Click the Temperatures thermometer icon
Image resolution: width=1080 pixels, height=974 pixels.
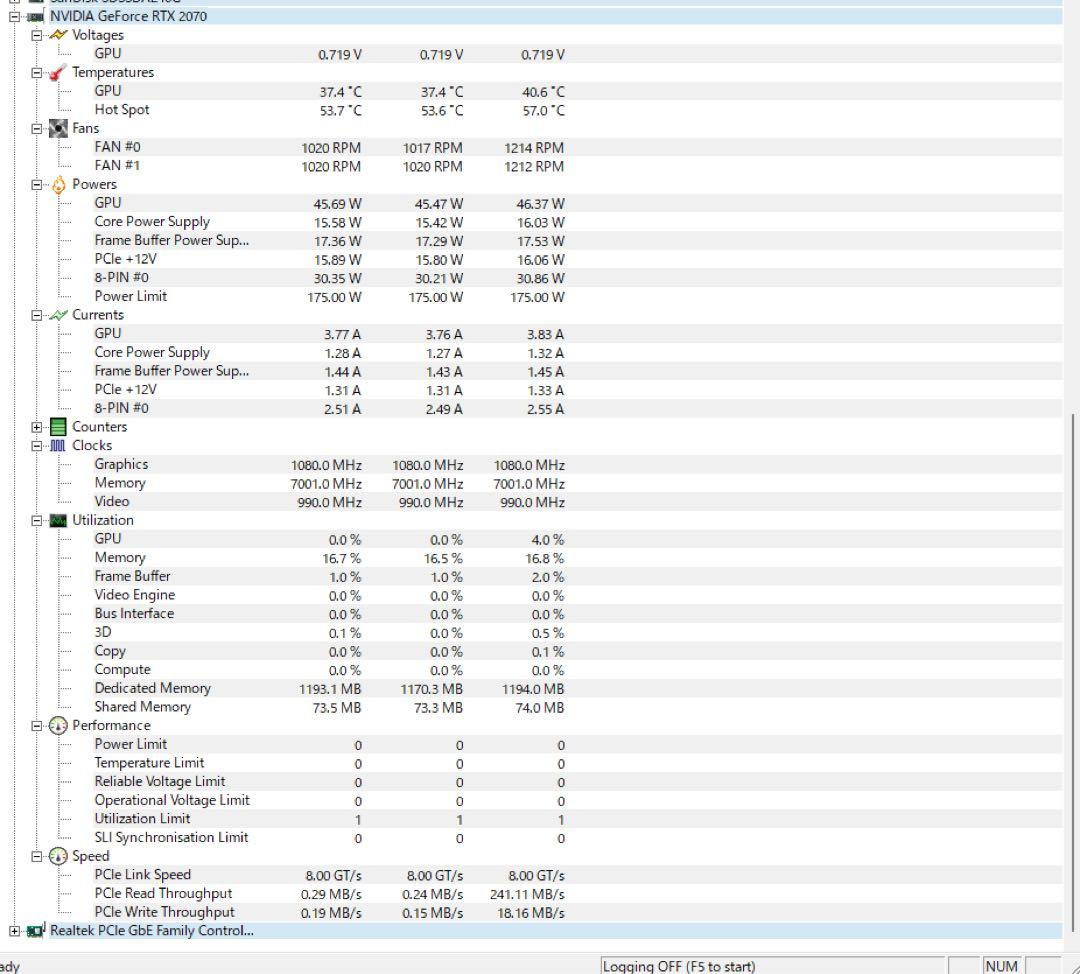[x=58, y=73]
